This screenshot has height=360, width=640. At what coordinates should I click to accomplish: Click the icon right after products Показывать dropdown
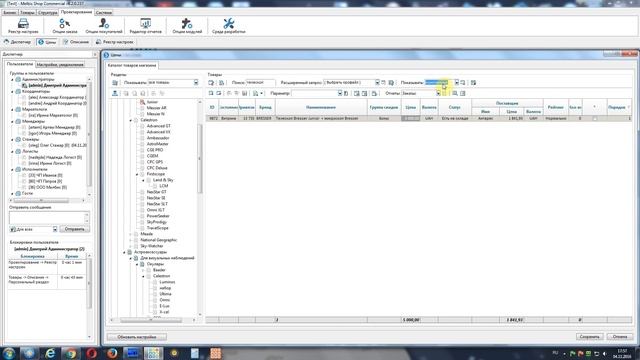463,83
